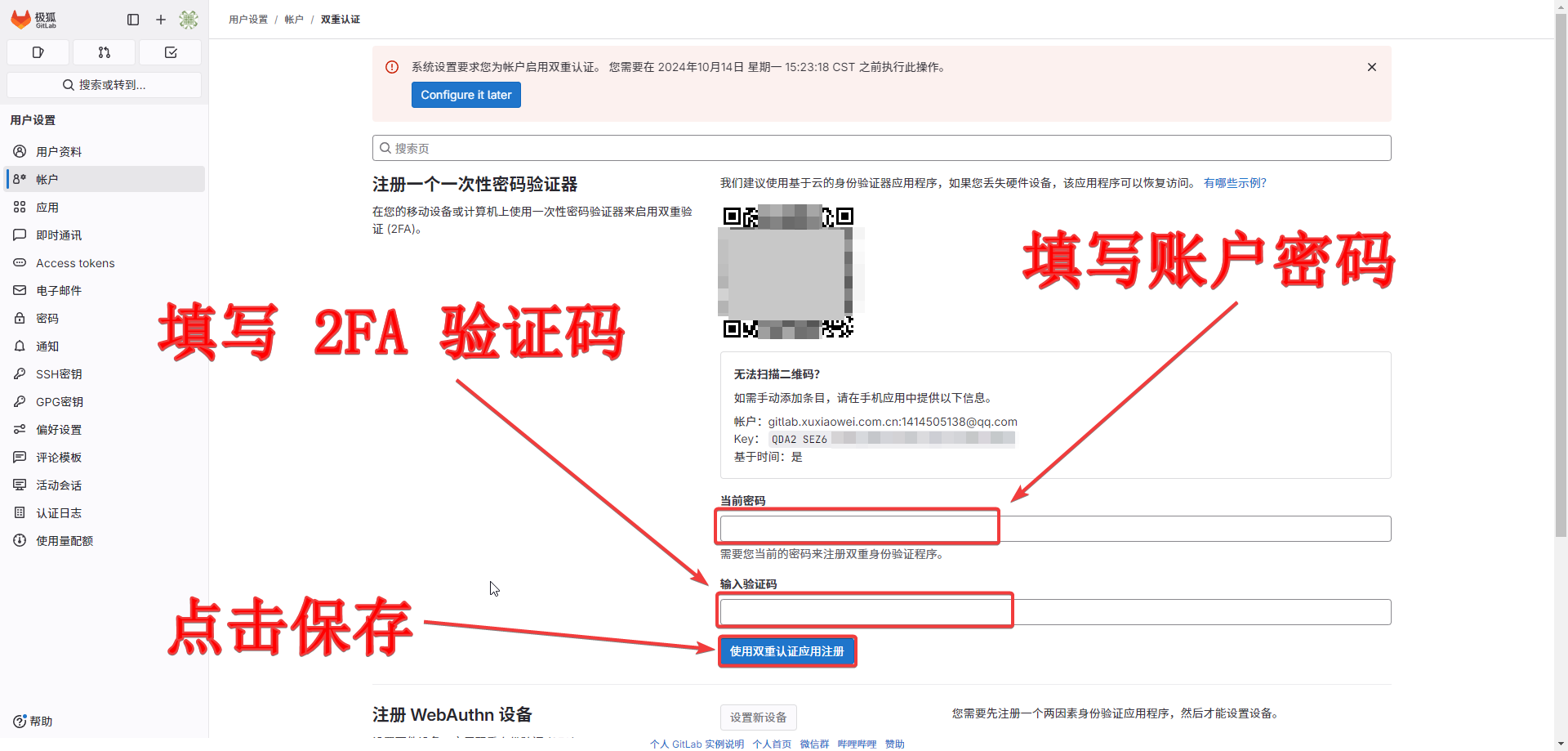The height and width of the screenshot is (751, 1568).
Task: Select Access tokens in sidebar
Action: click(75, 263)
